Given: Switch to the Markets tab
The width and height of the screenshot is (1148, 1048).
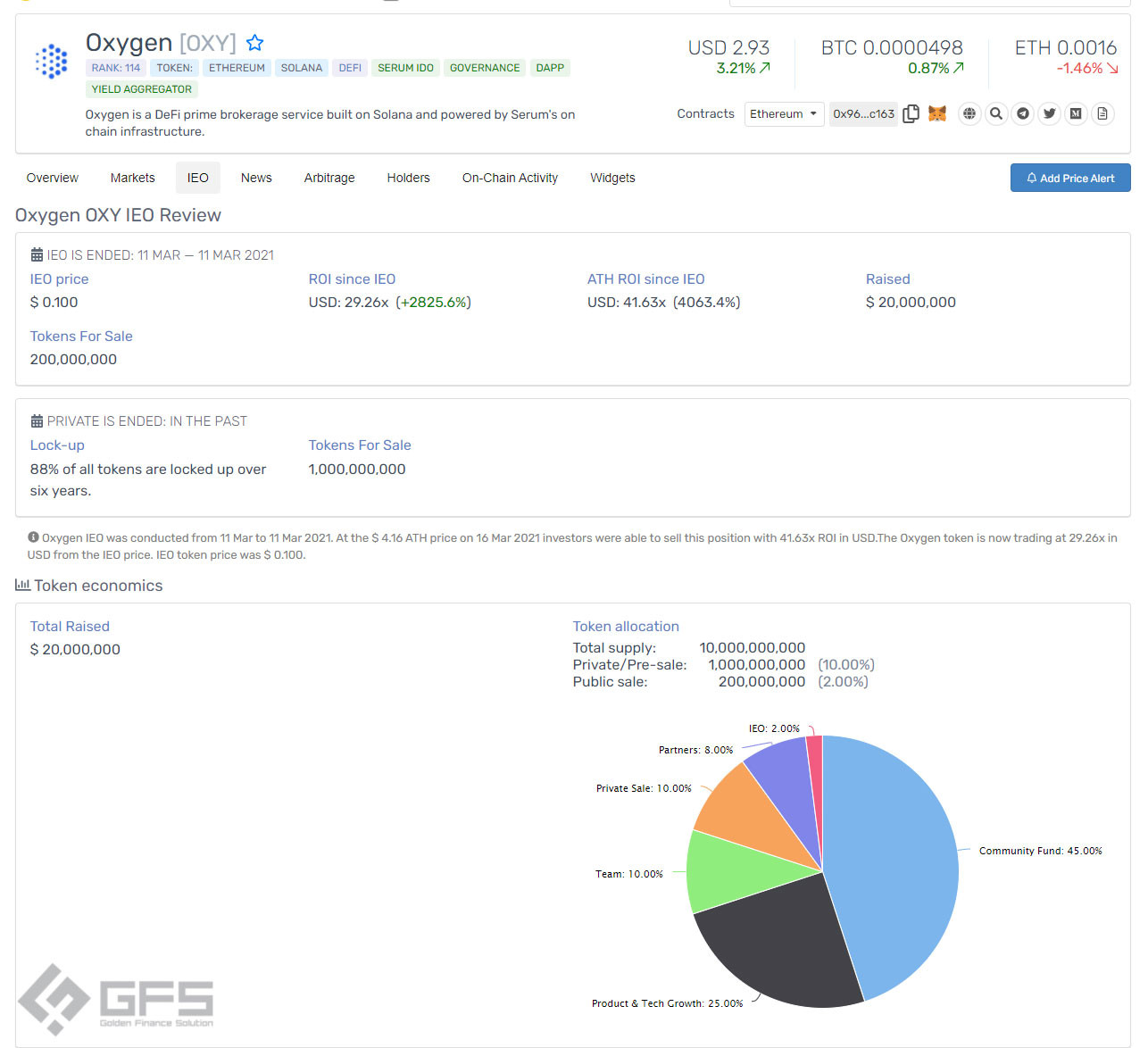Looking at the screenshot, I should coord(133,178).
